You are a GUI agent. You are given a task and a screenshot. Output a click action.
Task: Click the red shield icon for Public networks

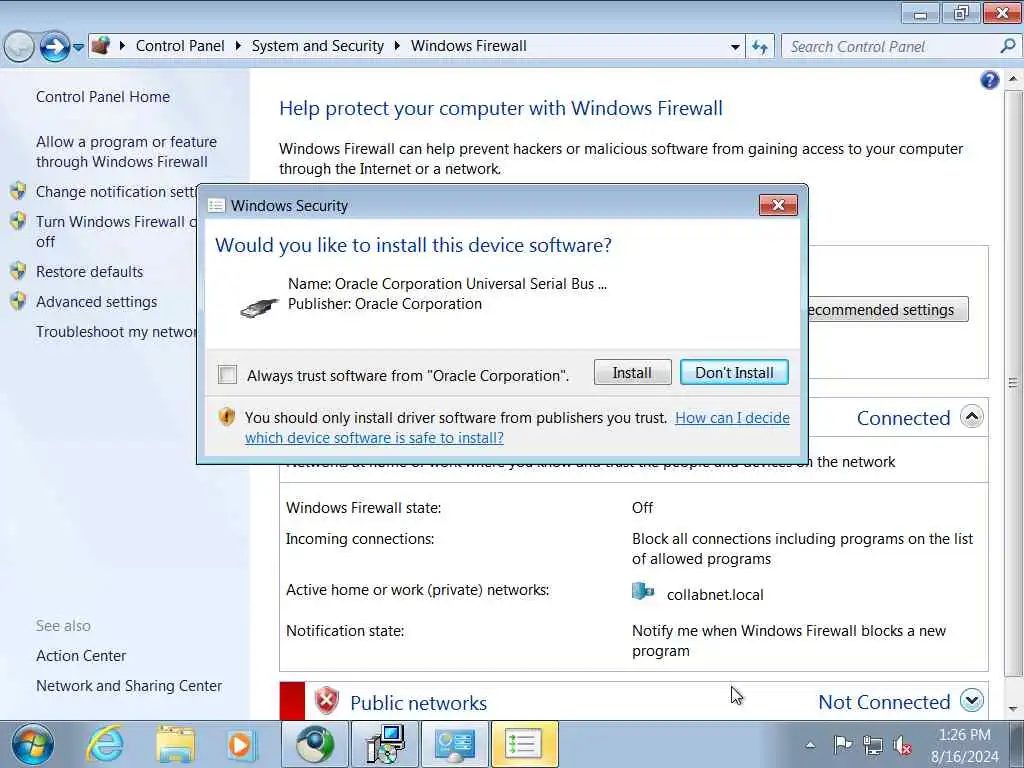tap(326, 701)
